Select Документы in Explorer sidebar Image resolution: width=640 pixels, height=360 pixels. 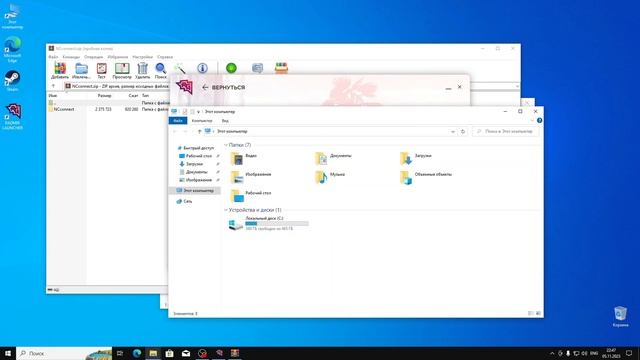(193, 172)
